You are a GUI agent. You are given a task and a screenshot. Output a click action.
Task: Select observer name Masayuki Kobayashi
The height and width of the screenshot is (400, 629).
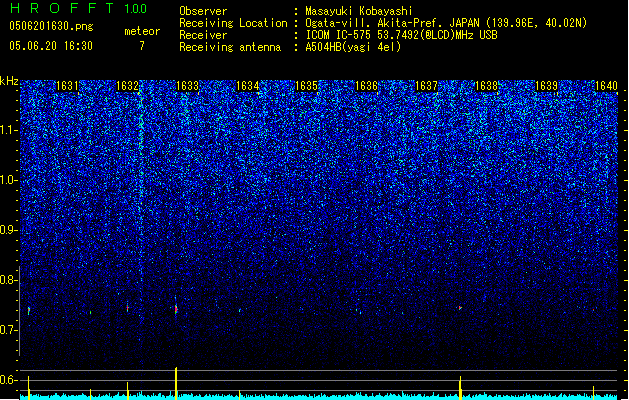[359, 11]
